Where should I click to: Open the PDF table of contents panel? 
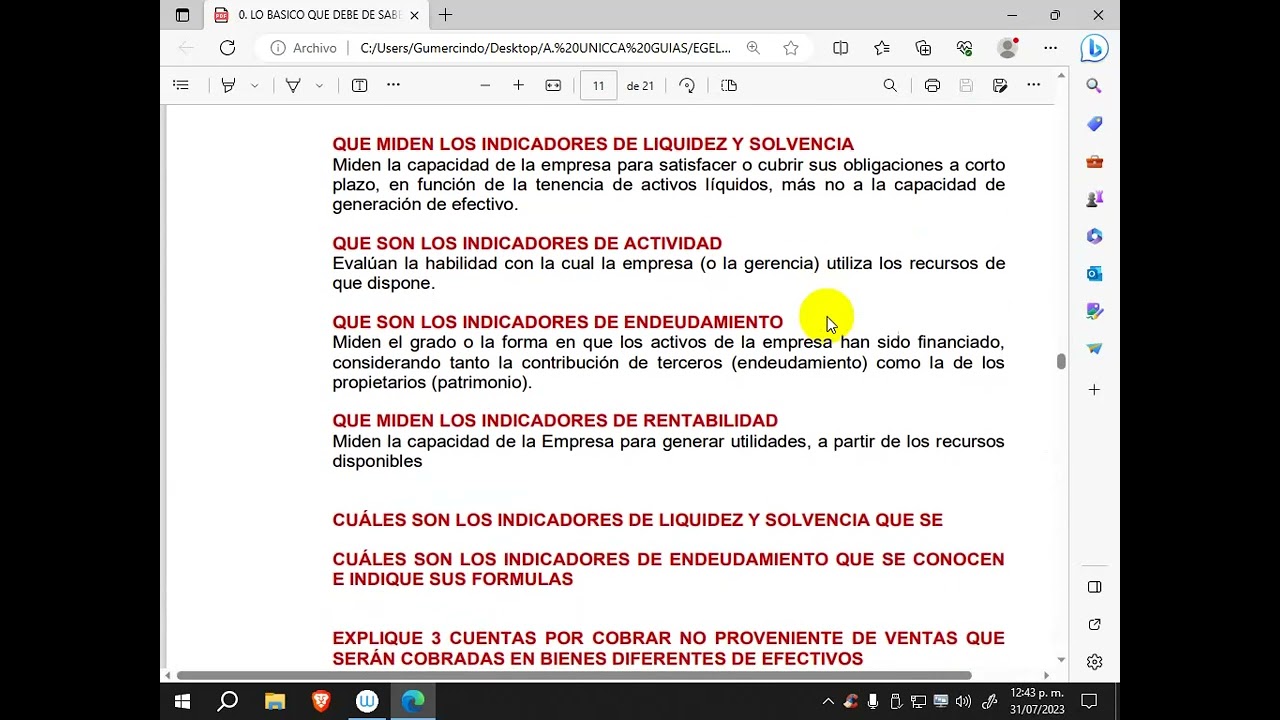[181, 86]
